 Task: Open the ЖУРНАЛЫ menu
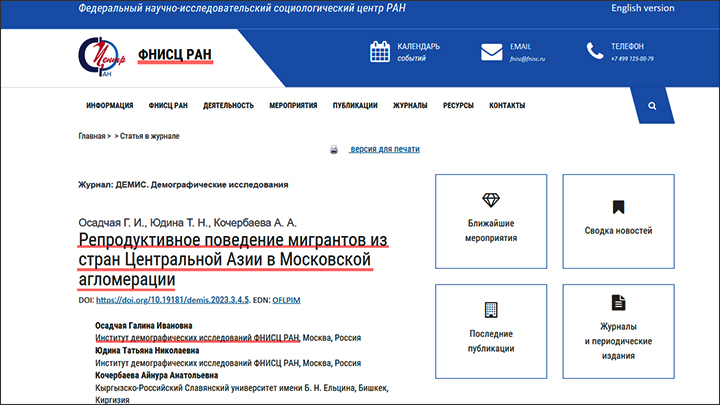(410, 106)
